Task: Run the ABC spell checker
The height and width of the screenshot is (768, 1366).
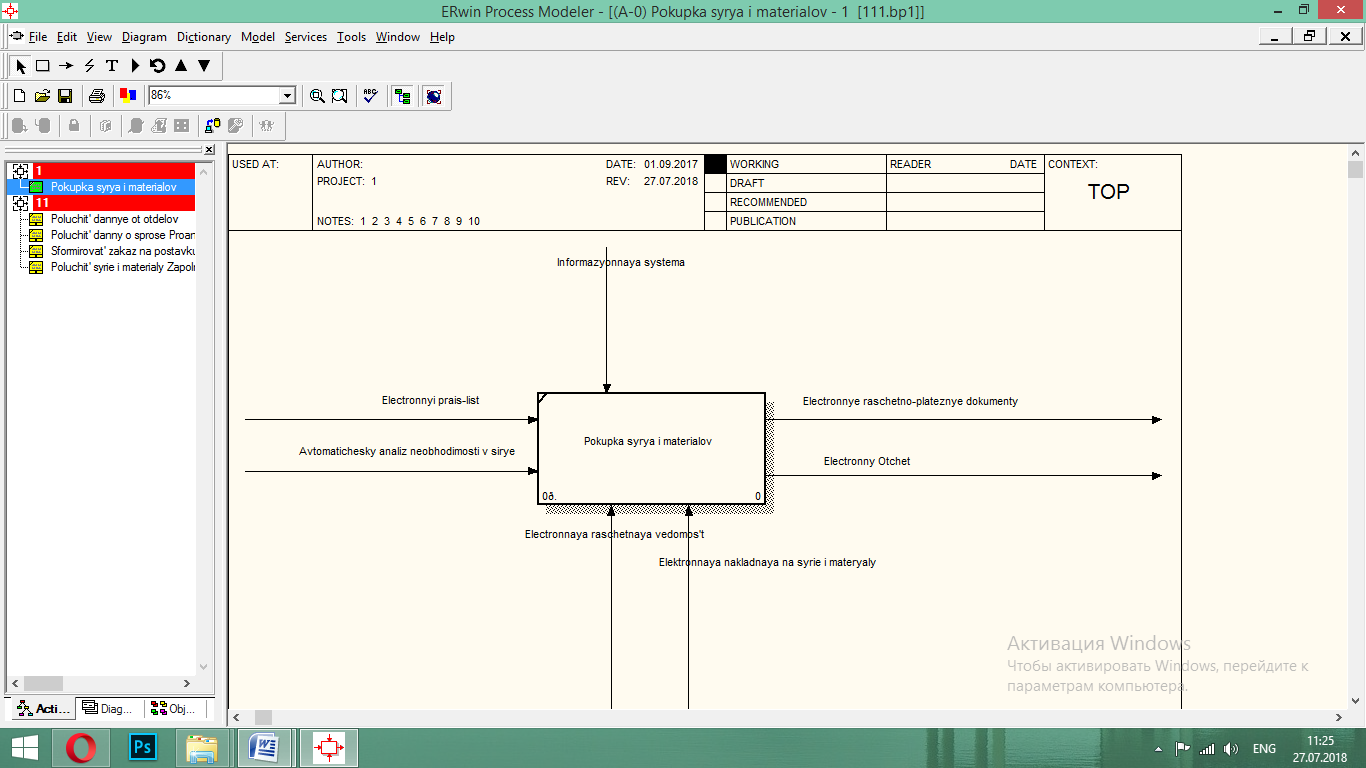Action: 371,96
